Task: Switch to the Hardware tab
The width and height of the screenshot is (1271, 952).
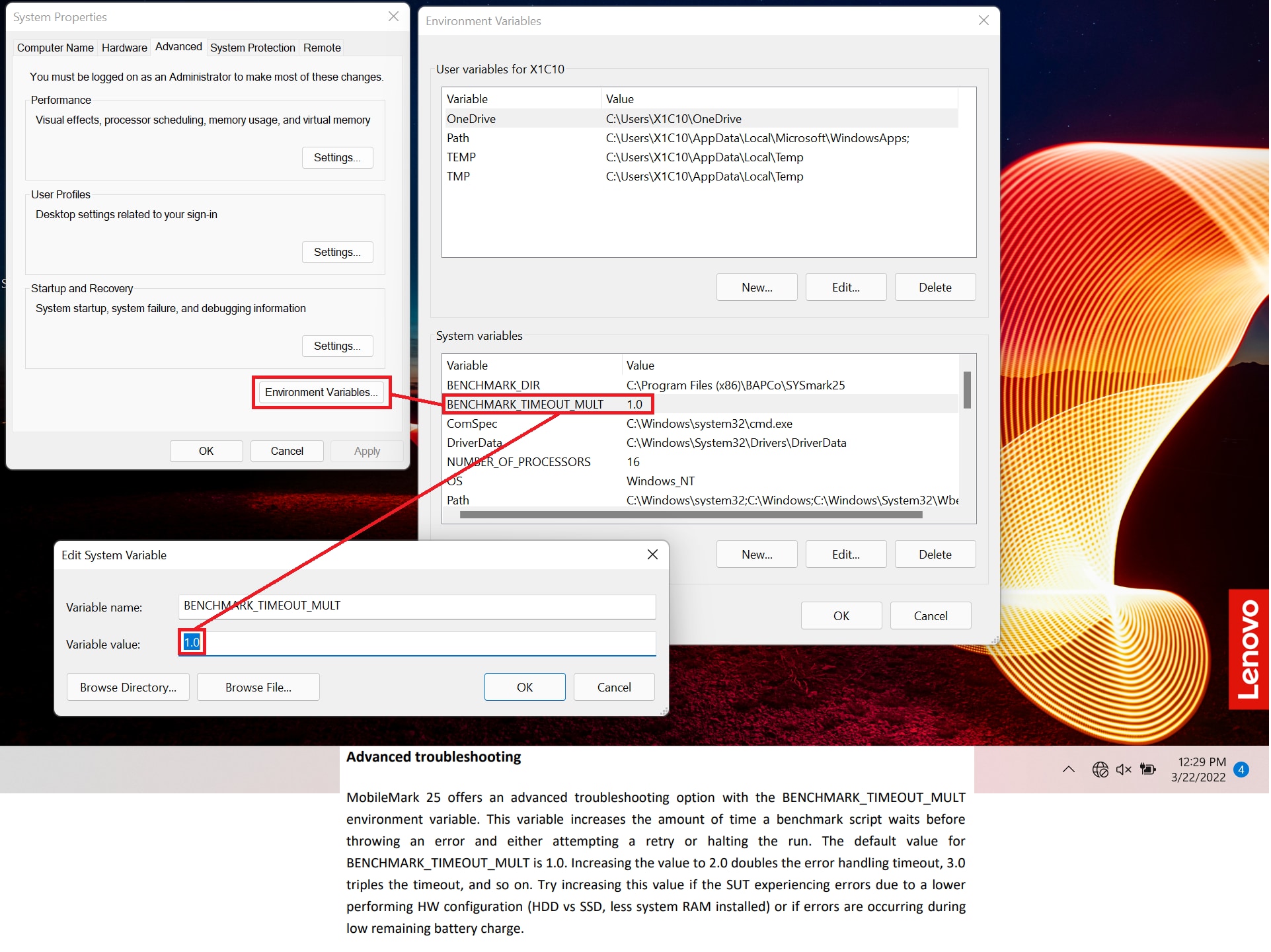Action: (x=124, y=48)
